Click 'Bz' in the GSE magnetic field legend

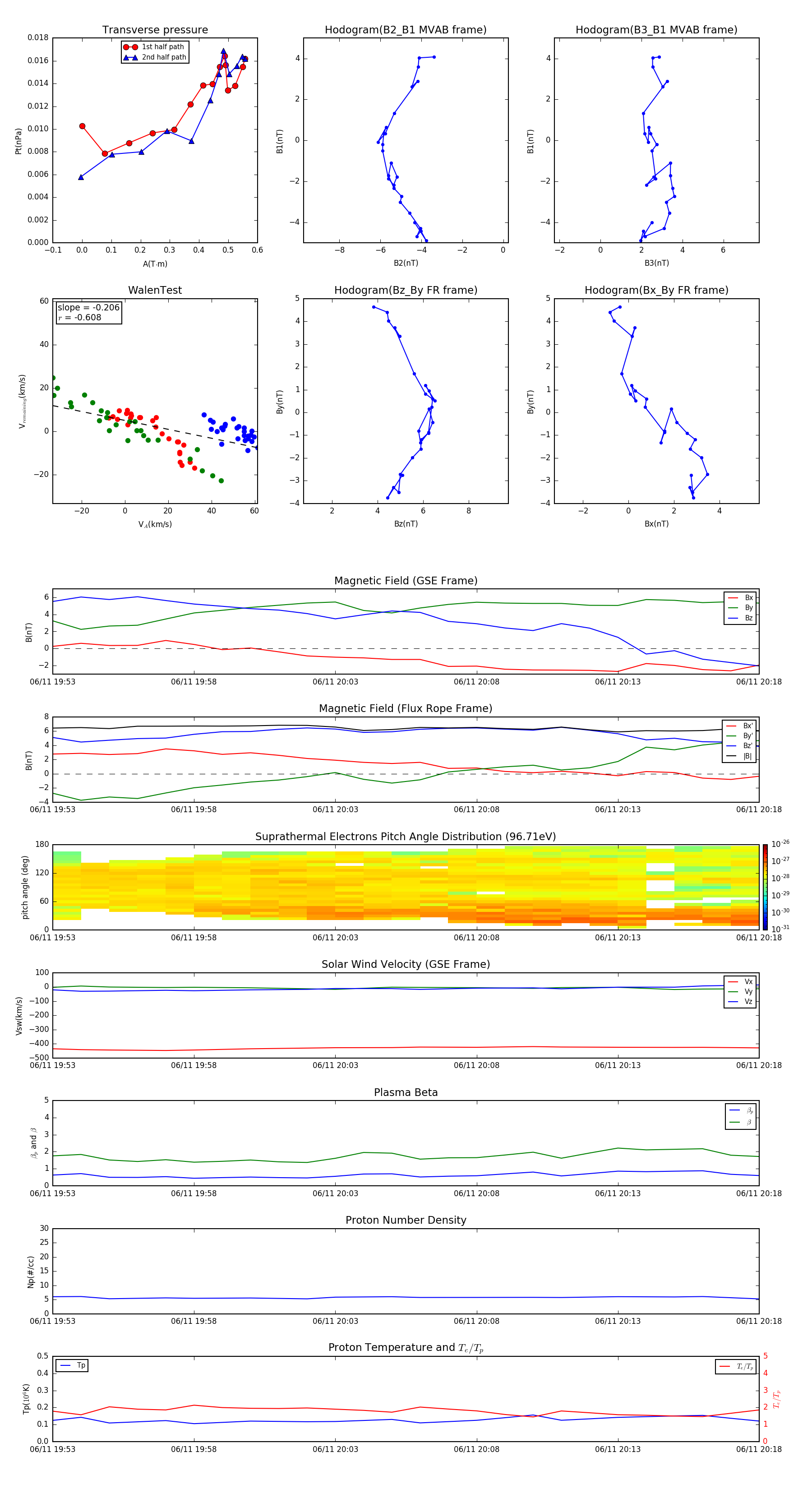[x=749, y=619]
